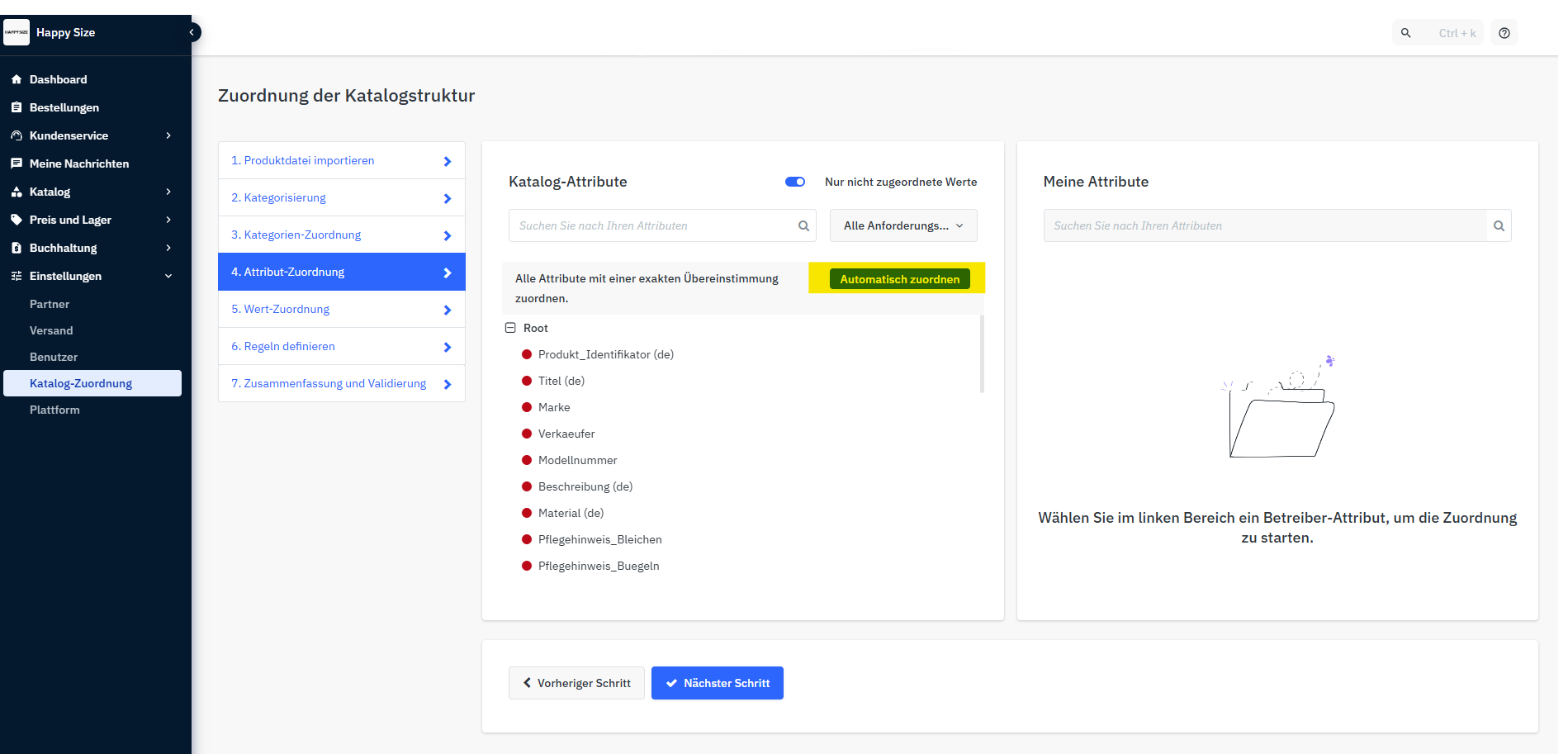Click the Meine Nachrichten chat icon

17,164
